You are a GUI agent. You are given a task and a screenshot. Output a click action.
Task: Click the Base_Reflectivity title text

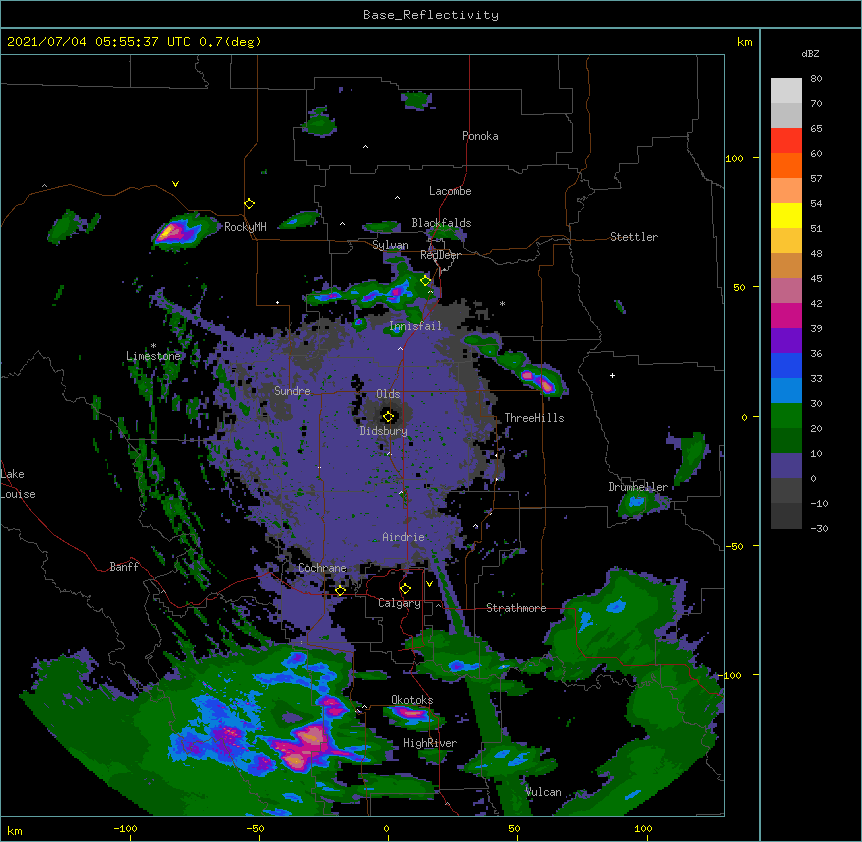pyautogui.click(x=430, y=15)
